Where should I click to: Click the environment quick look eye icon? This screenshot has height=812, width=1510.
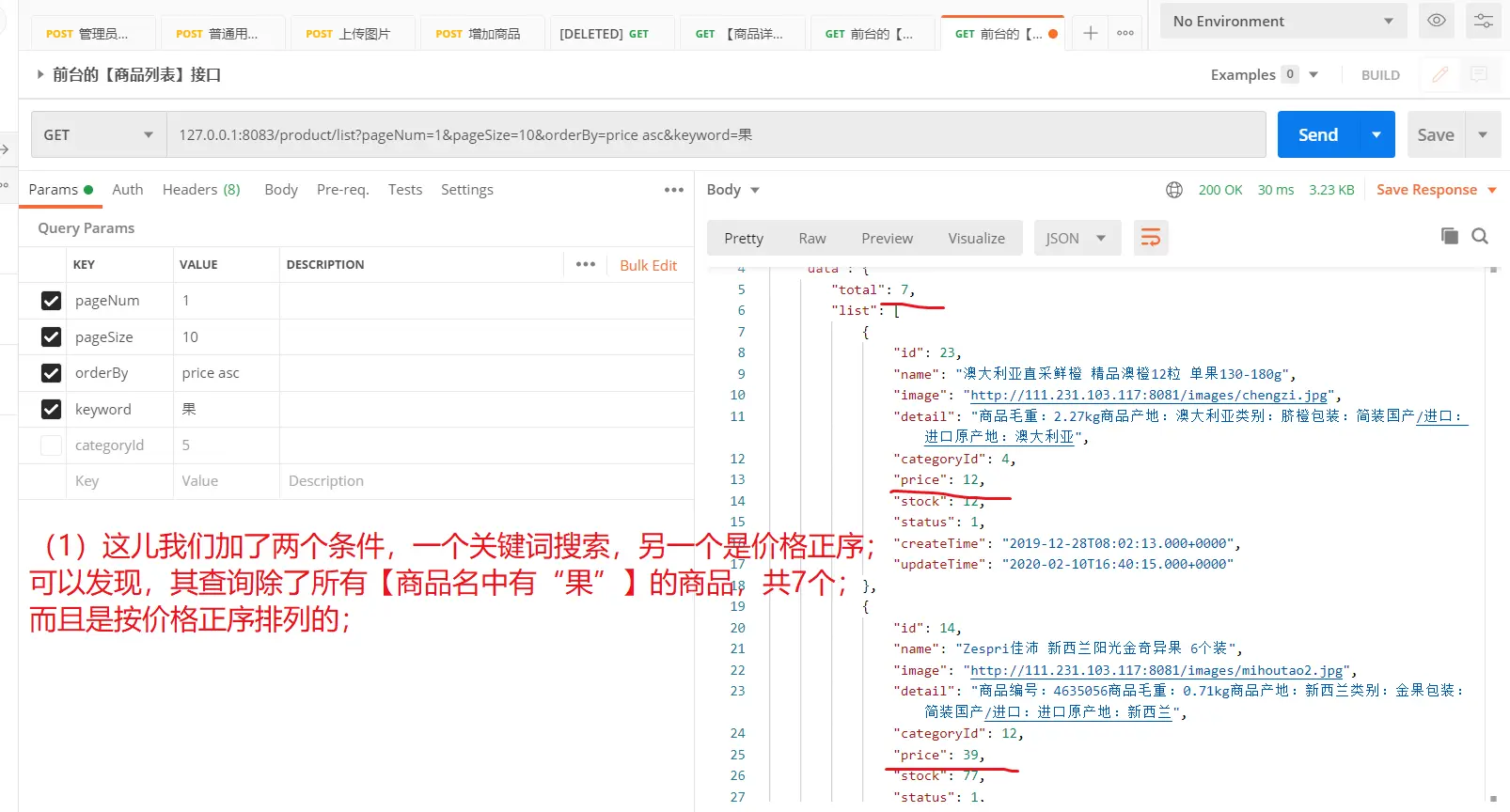click(x=1436, y=21)
